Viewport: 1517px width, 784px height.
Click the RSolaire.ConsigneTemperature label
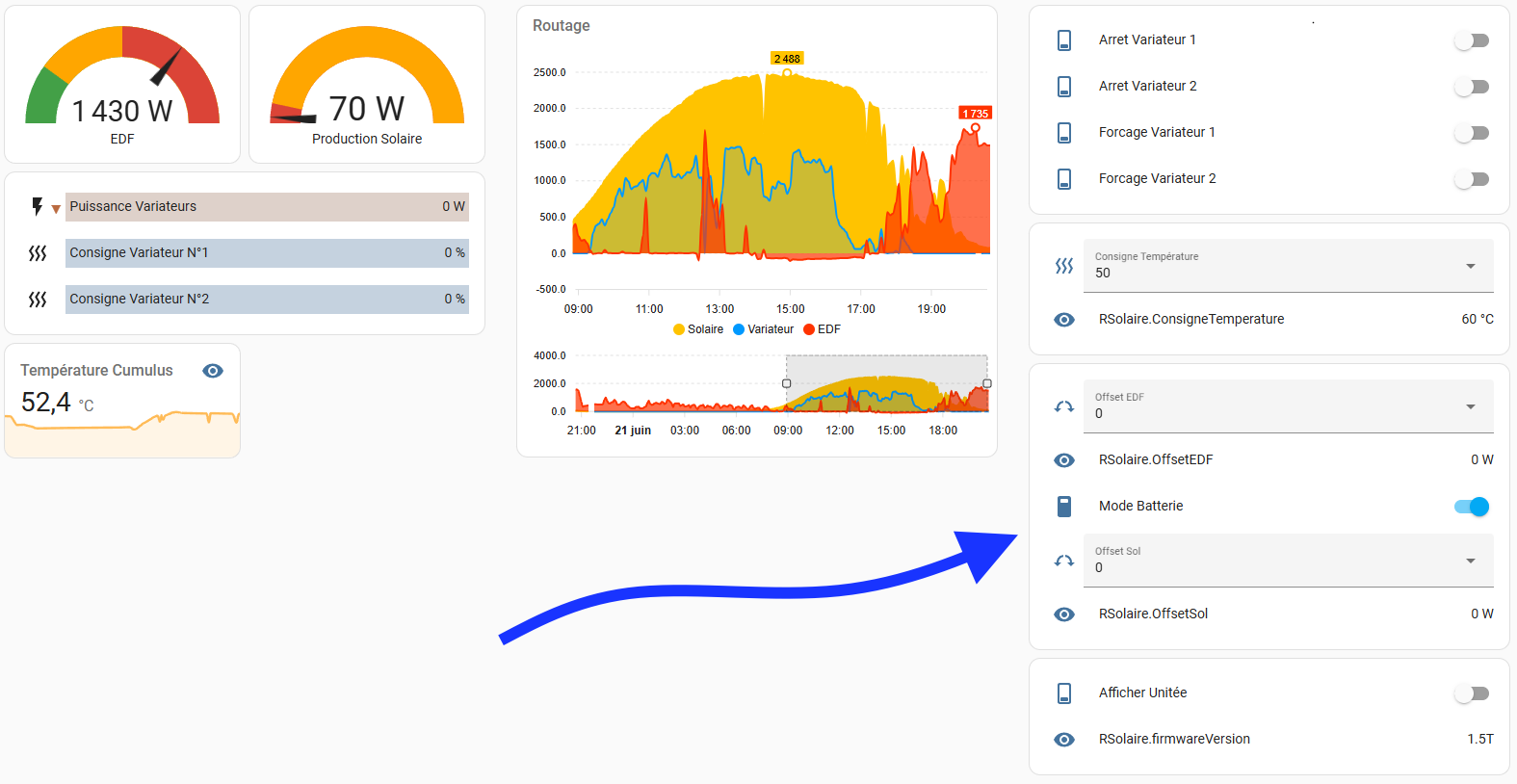pyautogui.click(x=1191, y=319)
